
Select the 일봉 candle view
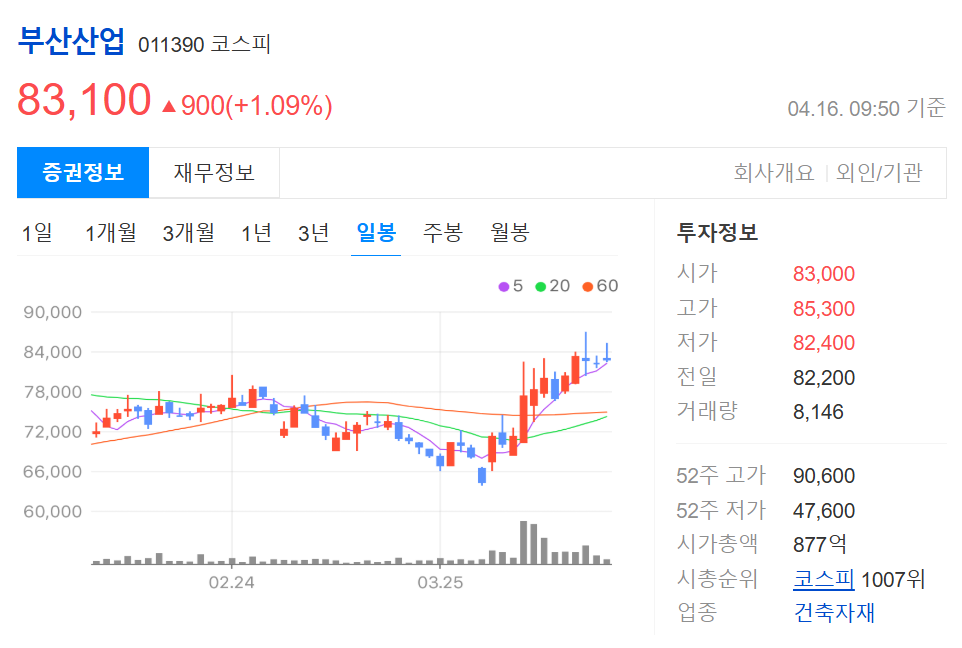tap(375, 232)
